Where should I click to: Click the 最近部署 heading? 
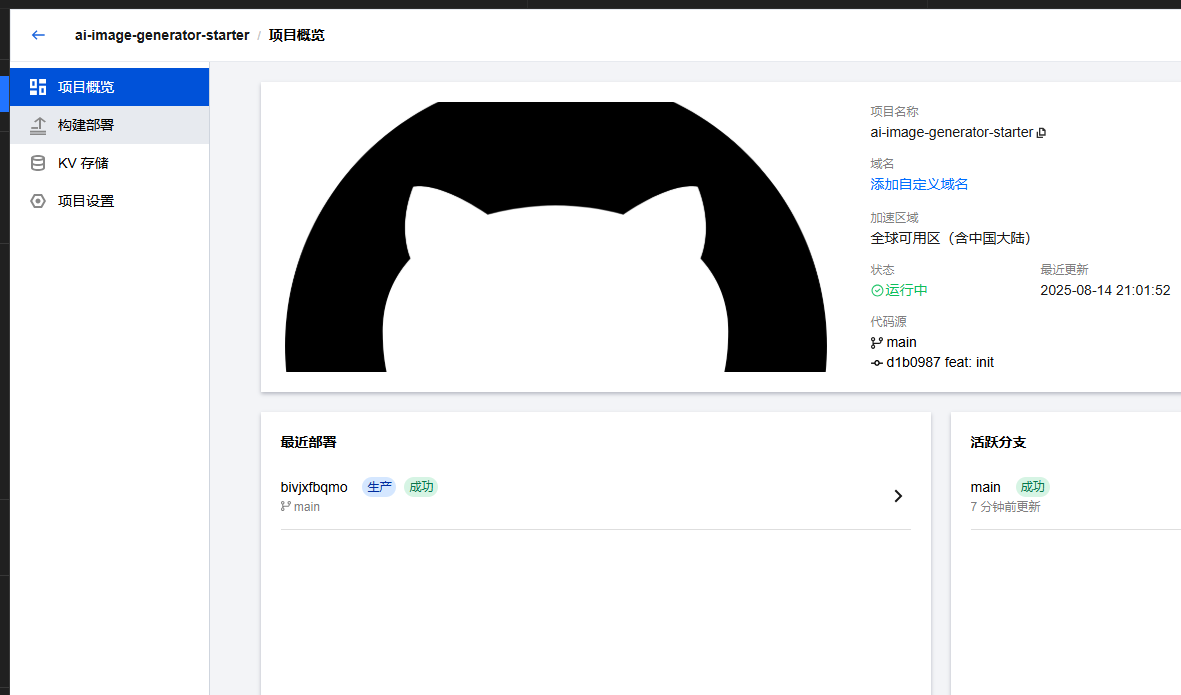308,443
